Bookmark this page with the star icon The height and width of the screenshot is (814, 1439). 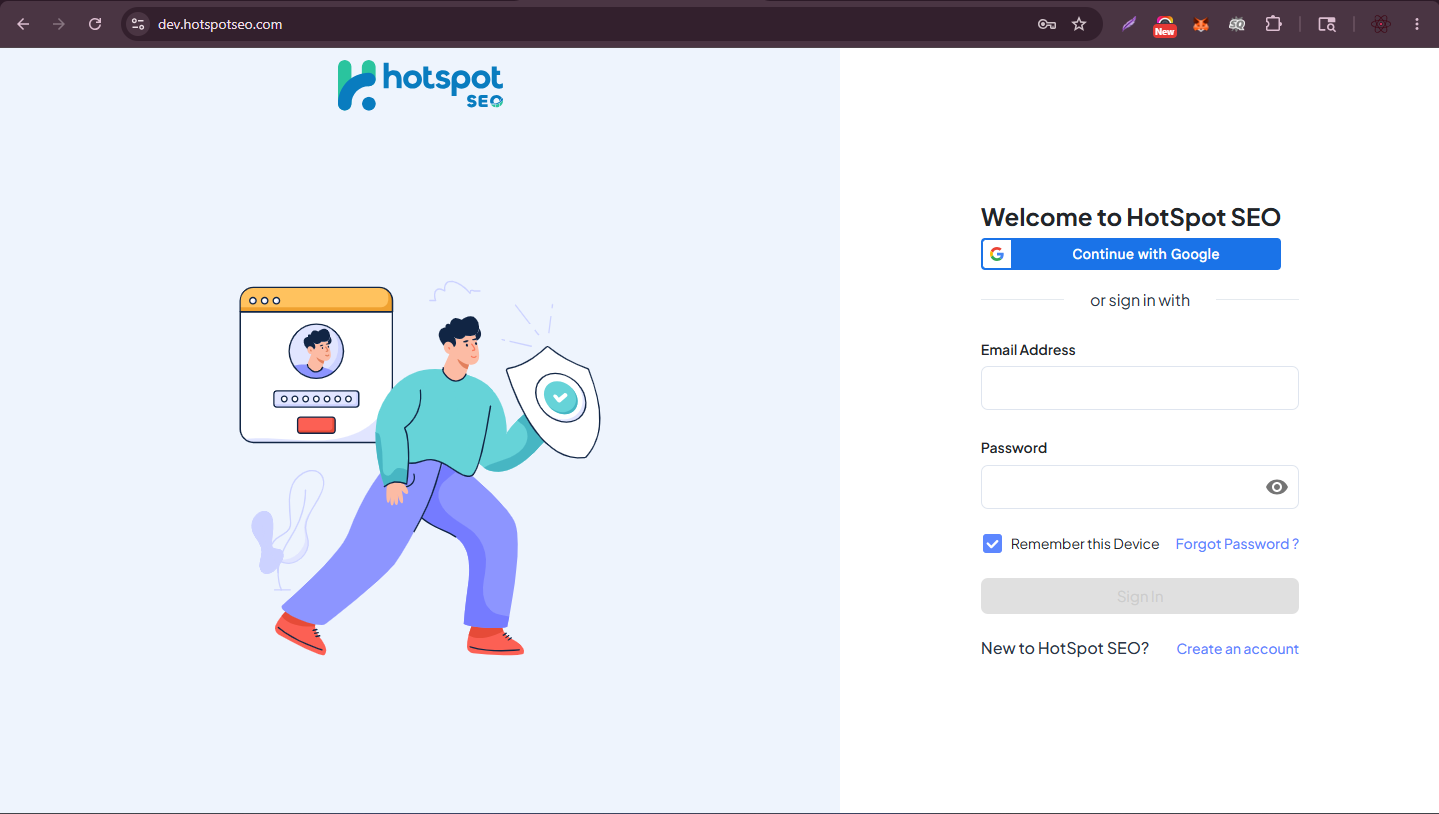click(1079, 24)
